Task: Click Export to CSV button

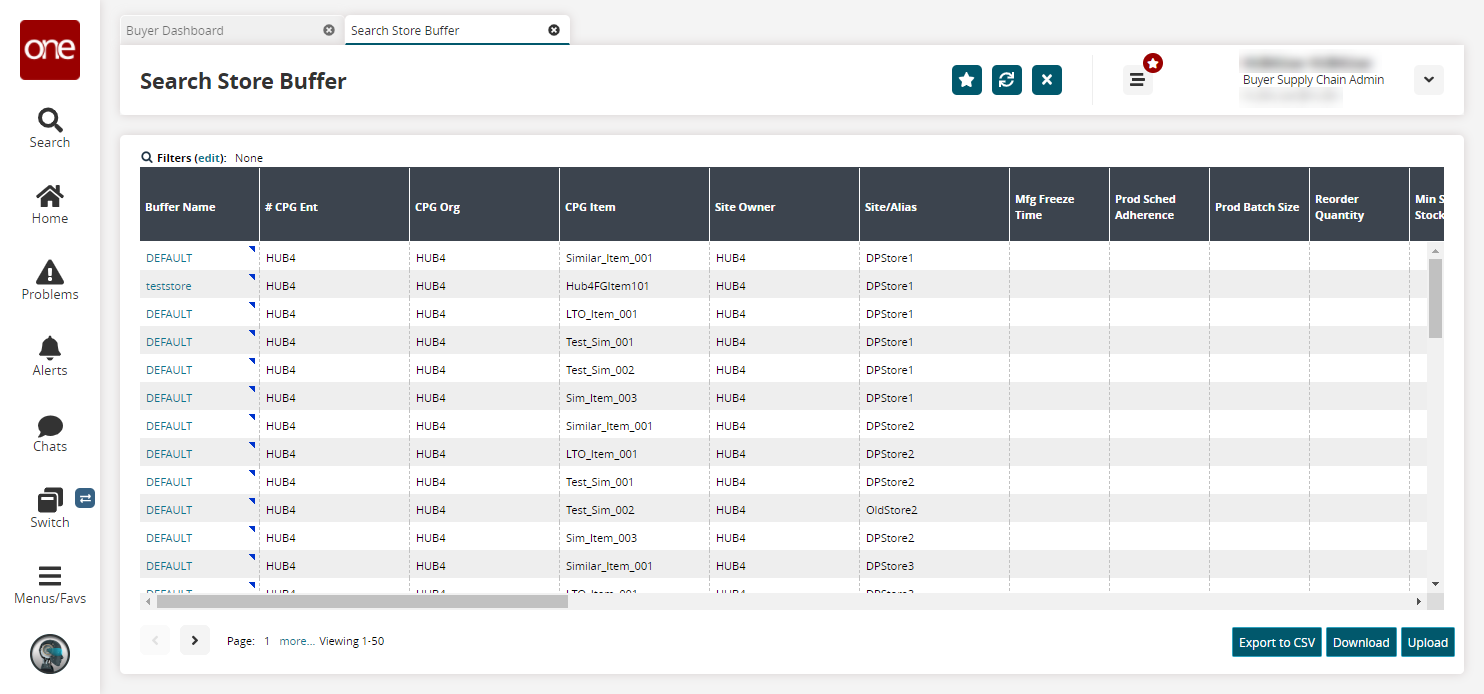Action: [1276, 642]
